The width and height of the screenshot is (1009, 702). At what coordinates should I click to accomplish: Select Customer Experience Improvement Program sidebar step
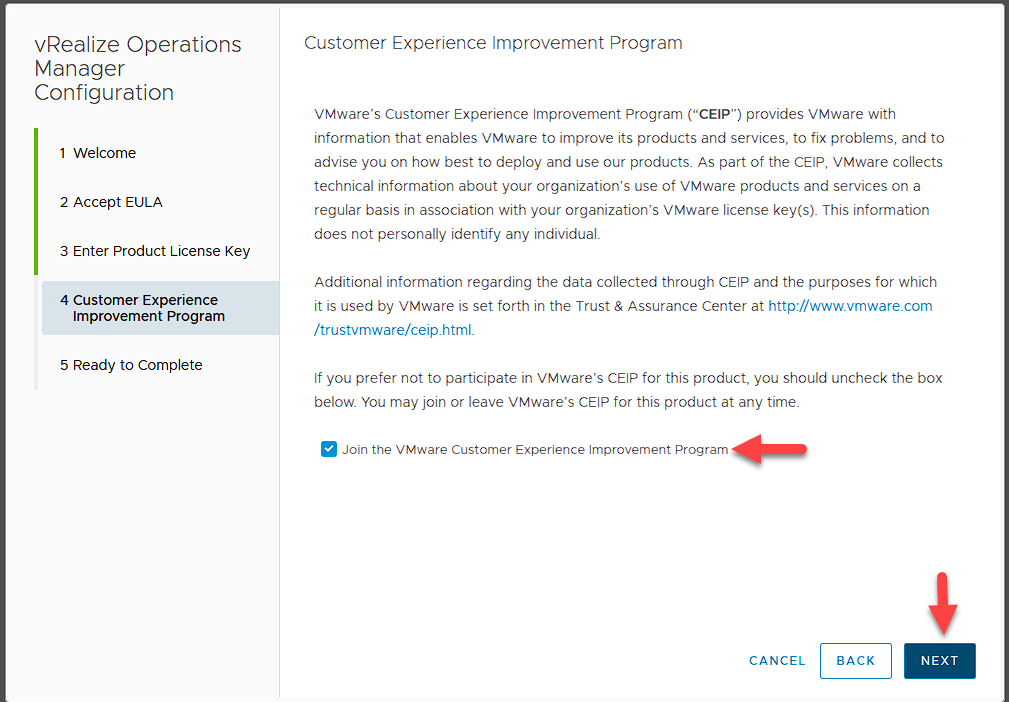(148, 308)
